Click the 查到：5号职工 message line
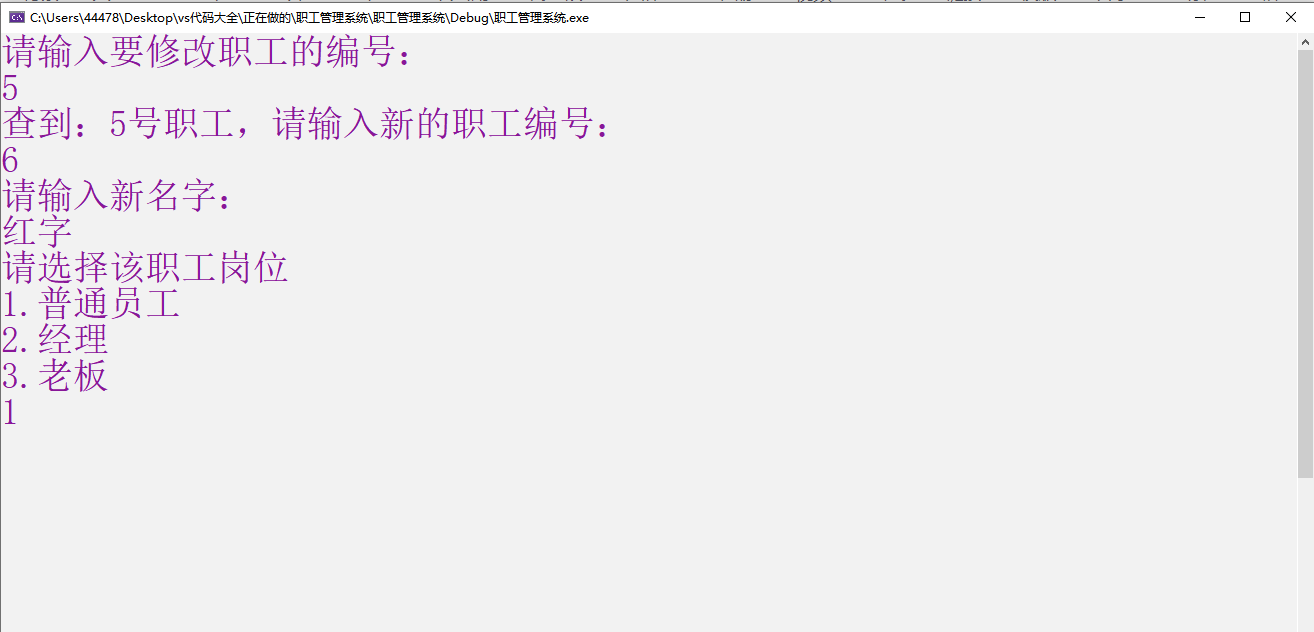This screenshot has height=632, width=1314. point(306,125)
